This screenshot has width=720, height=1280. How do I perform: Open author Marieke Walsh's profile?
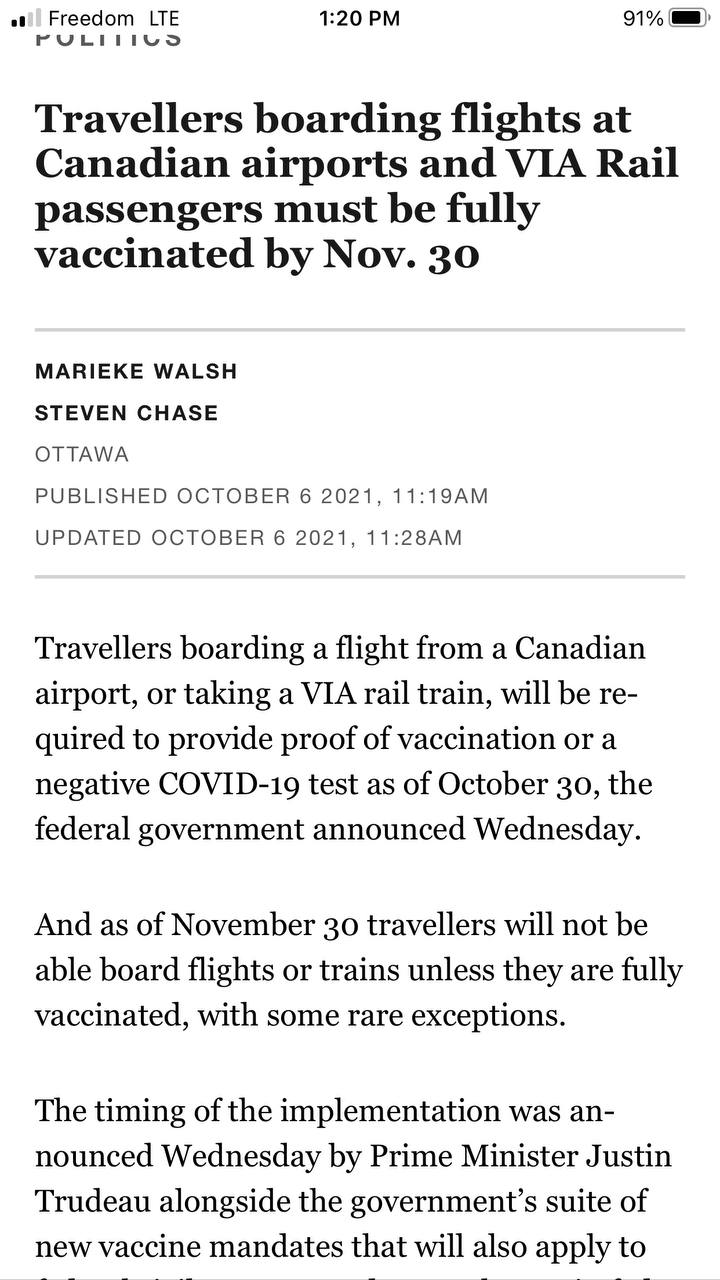click(136, 371)
